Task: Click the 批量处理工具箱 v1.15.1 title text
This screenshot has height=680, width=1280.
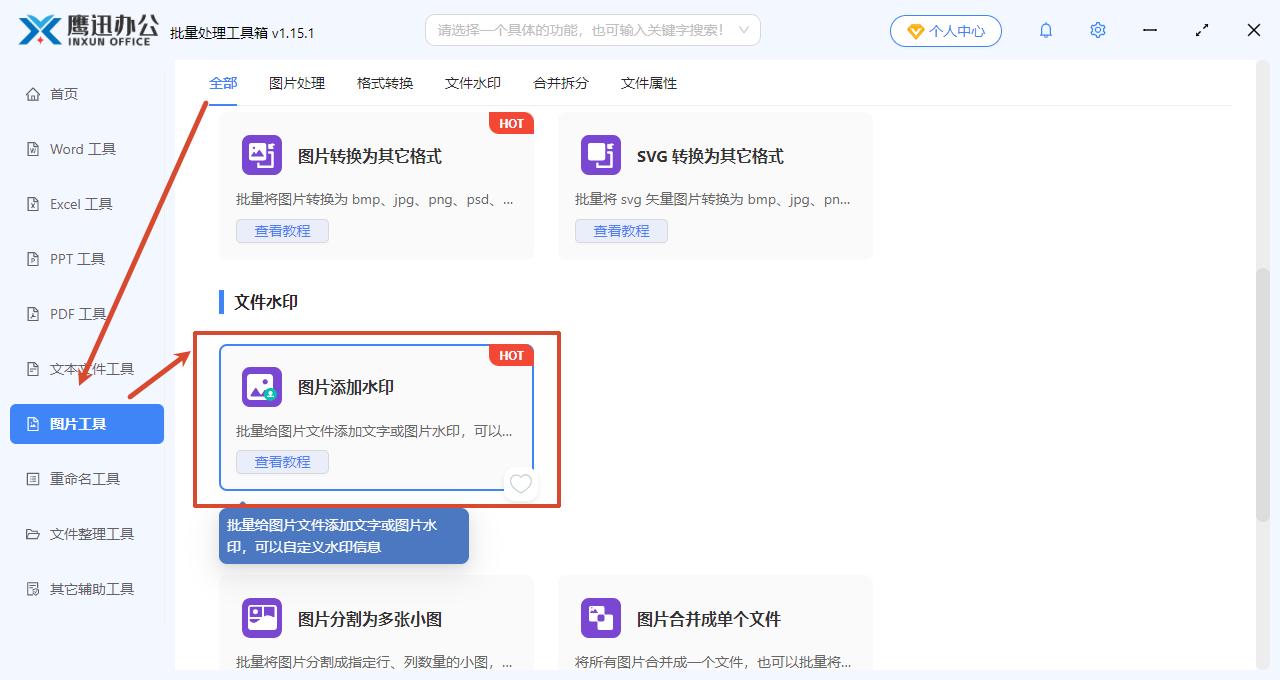Action: [242, 33]
